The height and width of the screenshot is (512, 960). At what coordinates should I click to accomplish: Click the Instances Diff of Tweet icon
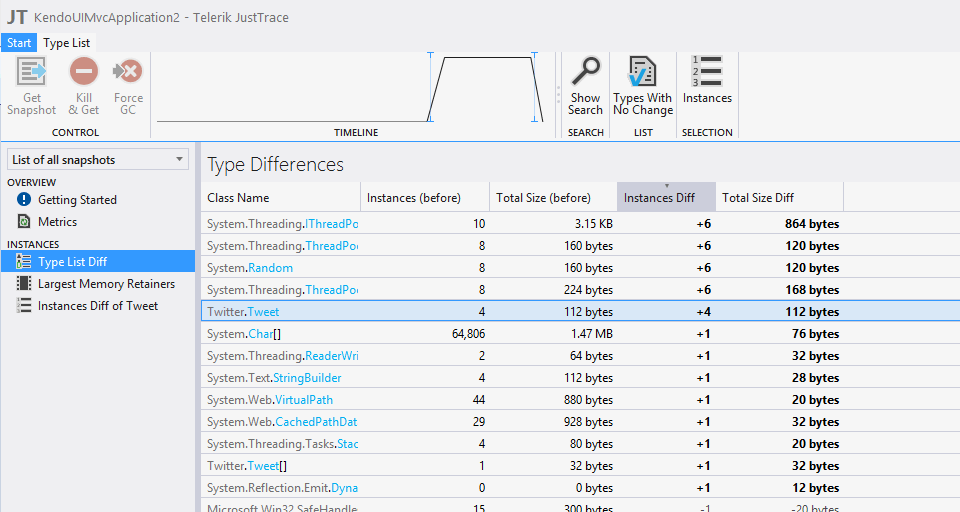(24, 306)
